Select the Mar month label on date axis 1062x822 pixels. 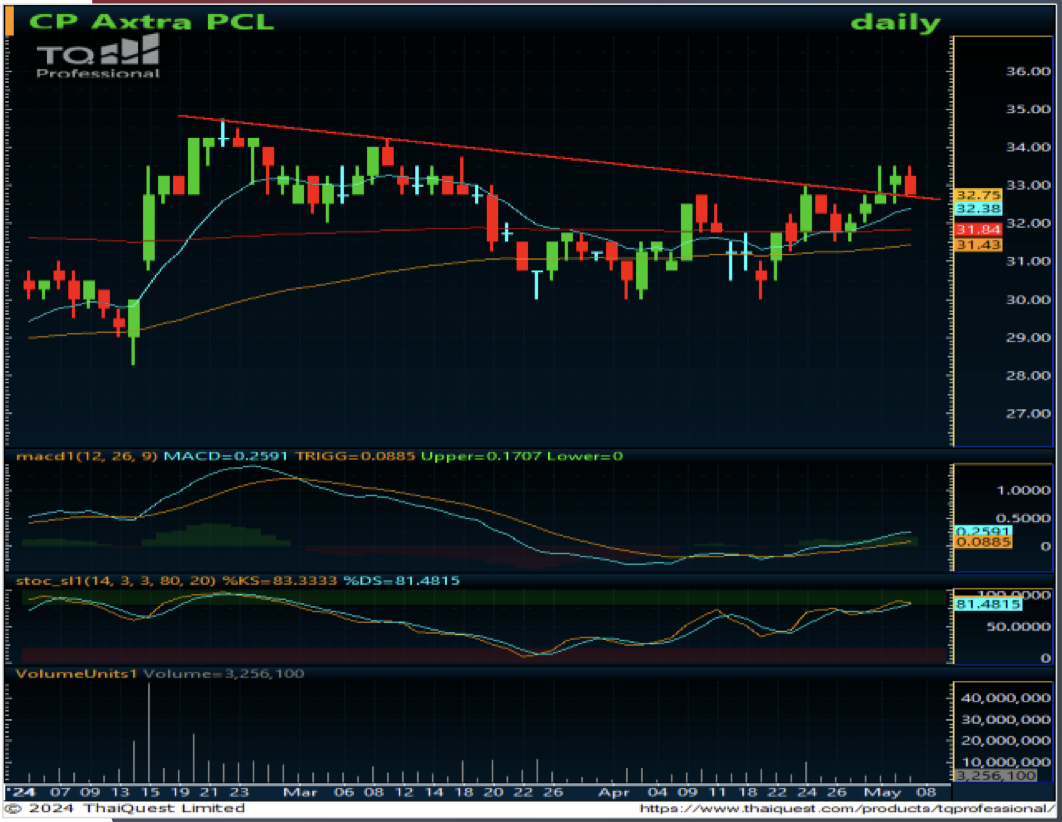(300, 792)
